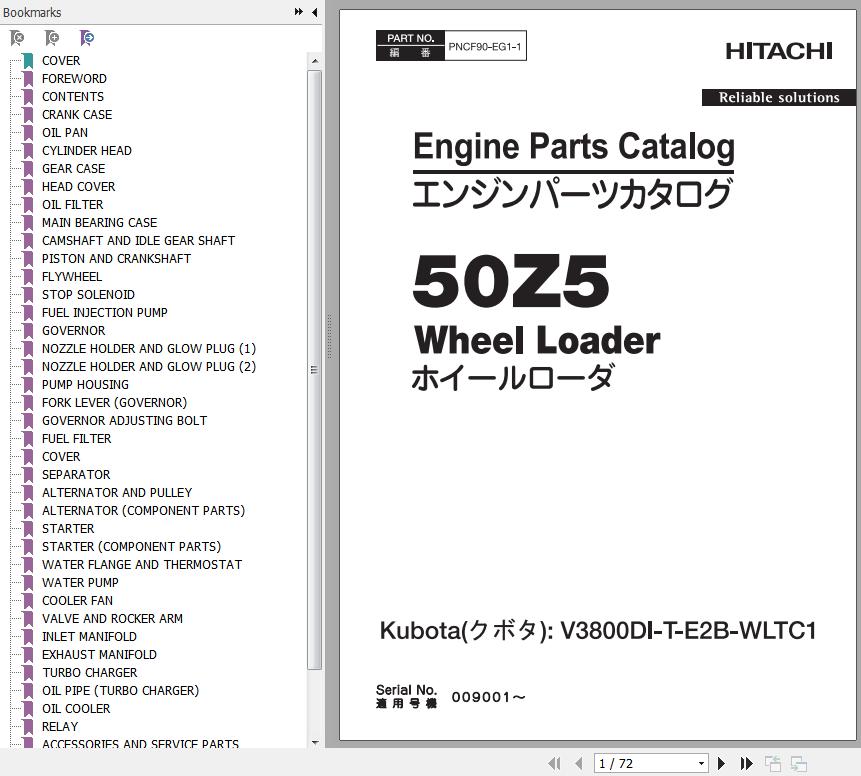Open NOZZLE HOLDER AND GLOW PLUG (2)
This screenshot has height=776, width=861.
(149, 367)
